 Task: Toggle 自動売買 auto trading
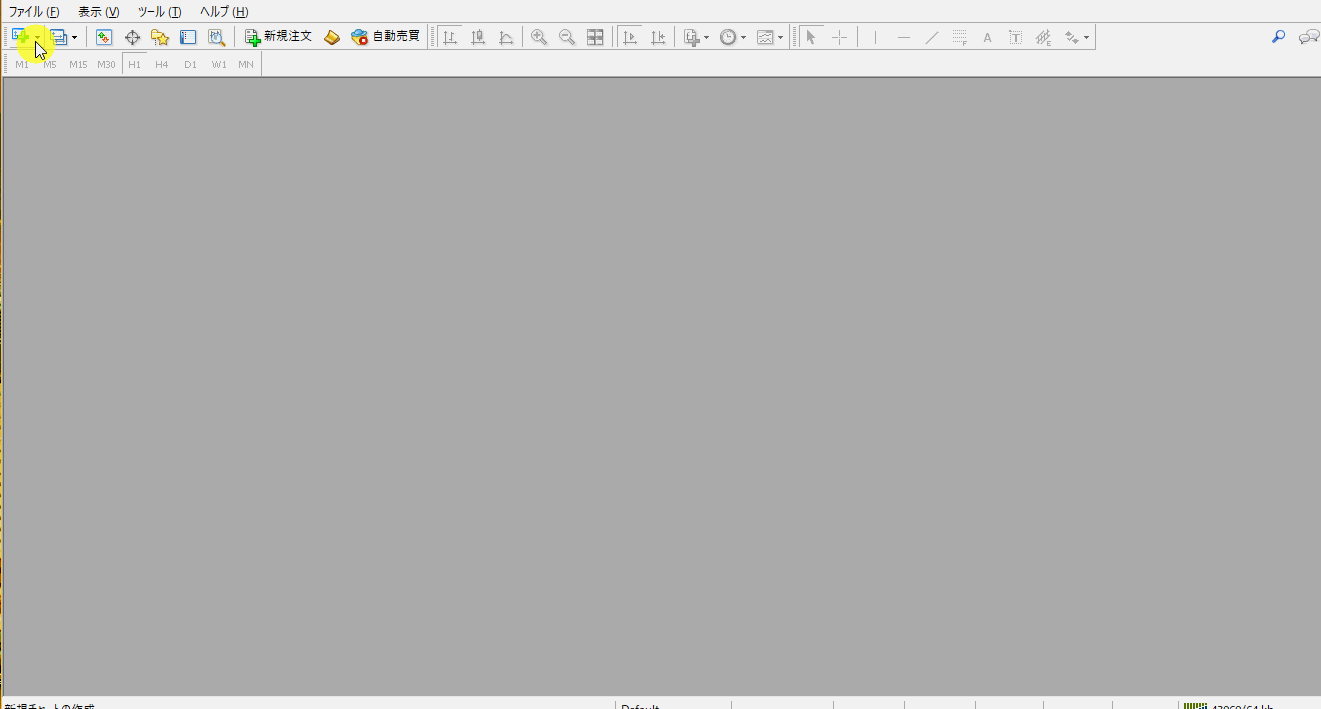tap(385, 37)
